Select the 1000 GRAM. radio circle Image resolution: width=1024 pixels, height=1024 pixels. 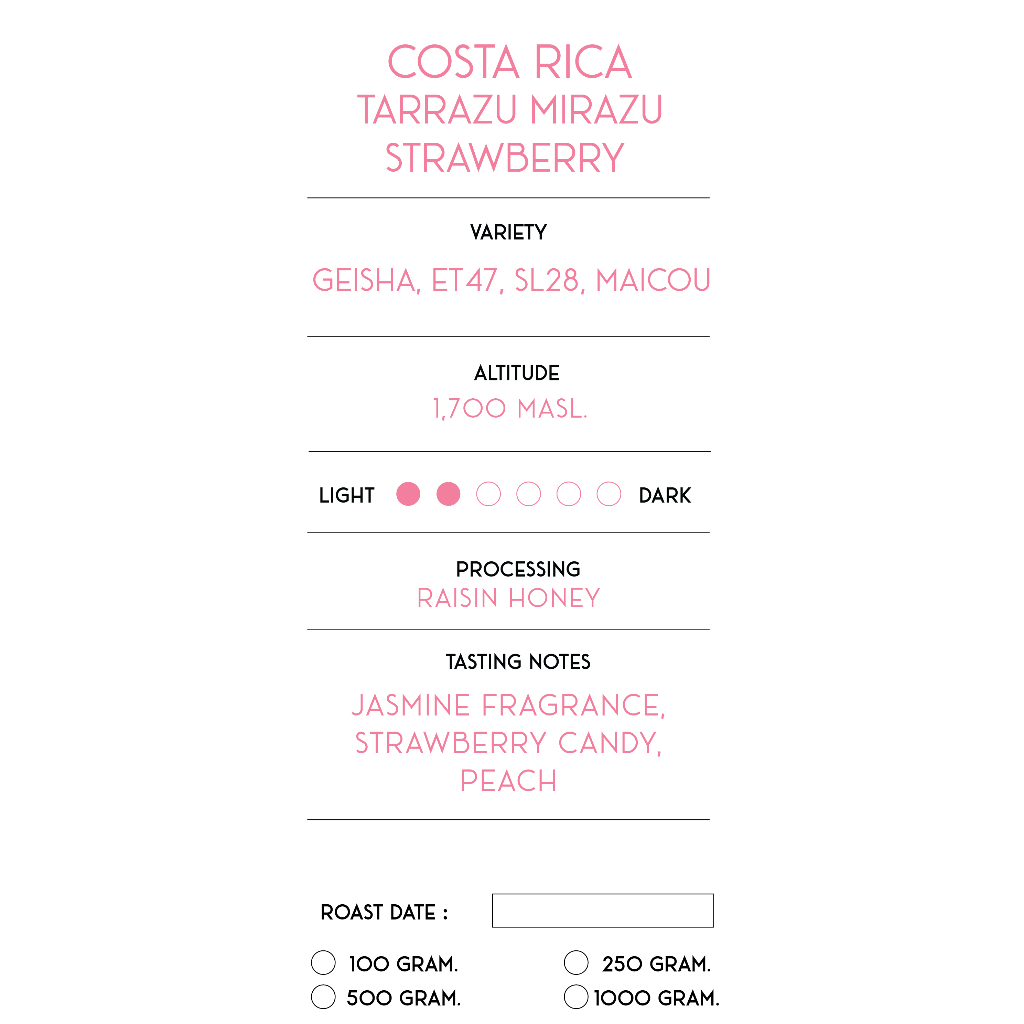point(576,997)
